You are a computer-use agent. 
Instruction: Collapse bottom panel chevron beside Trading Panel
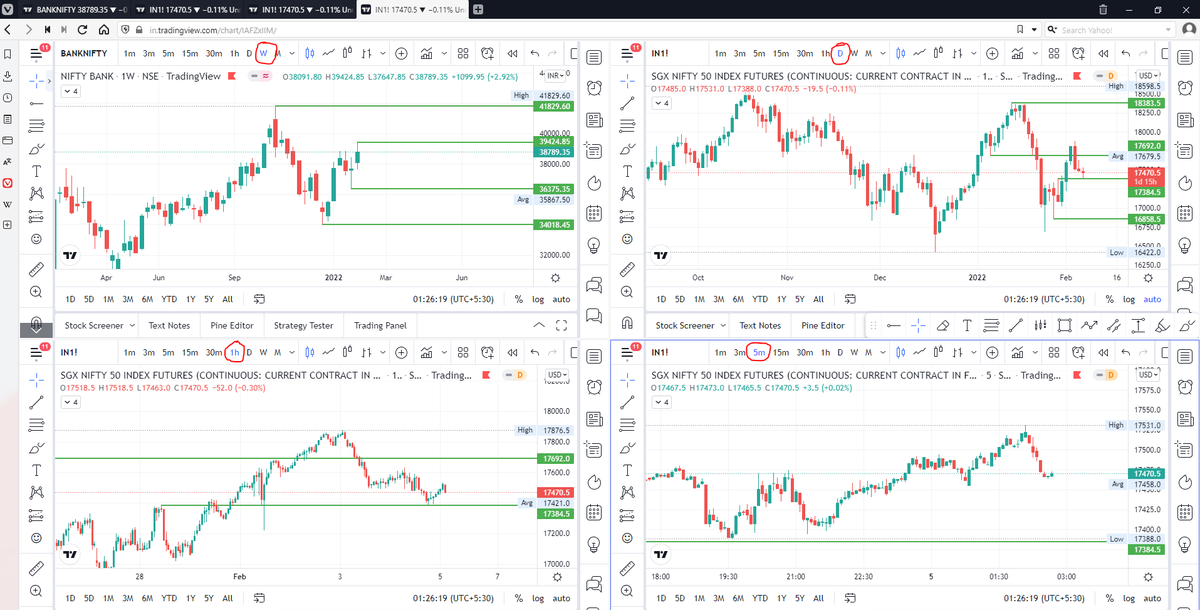[x=539, y=325]
